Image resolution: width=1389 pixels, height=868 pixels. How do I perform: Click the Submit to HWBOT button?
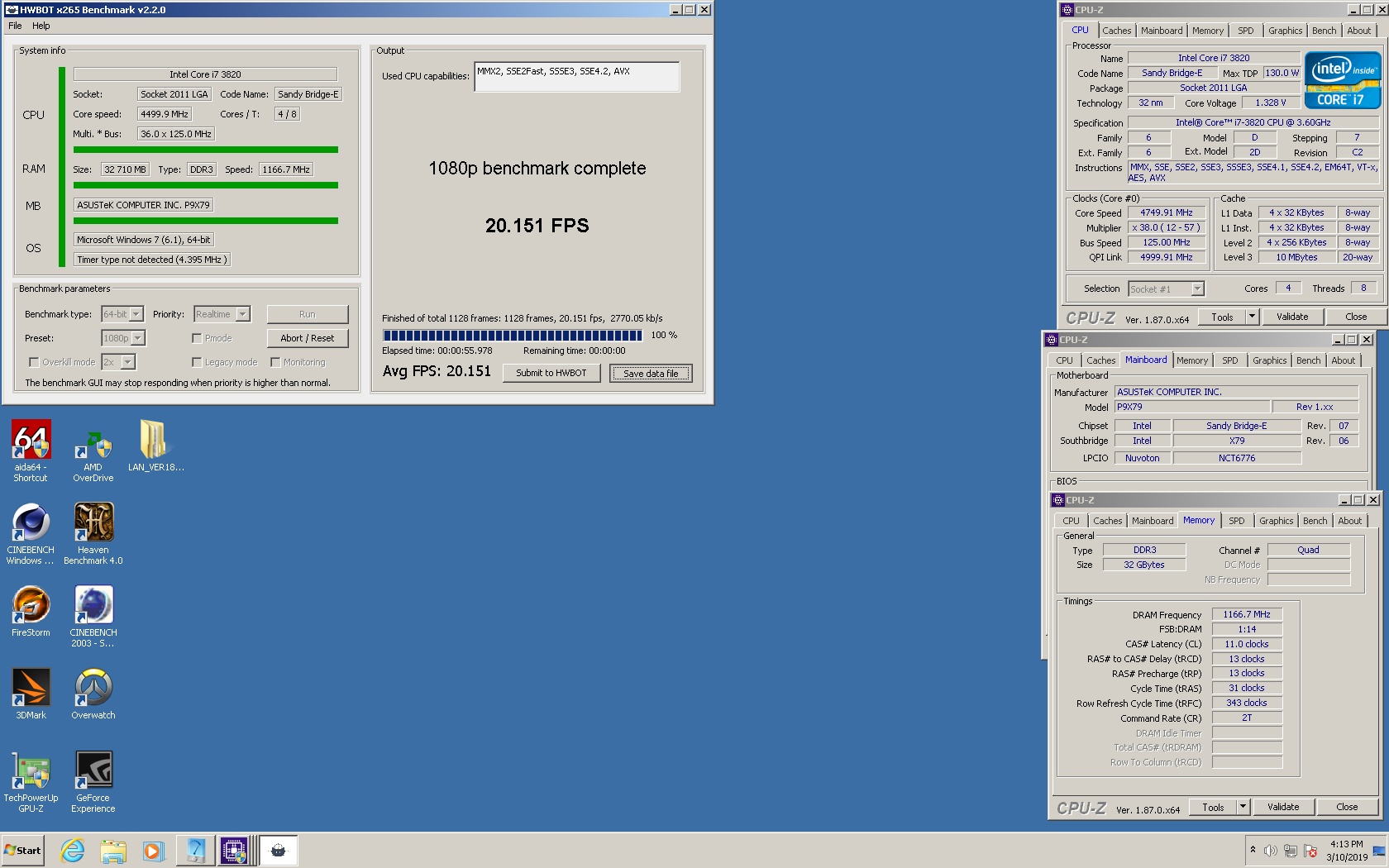coord(551,373)
